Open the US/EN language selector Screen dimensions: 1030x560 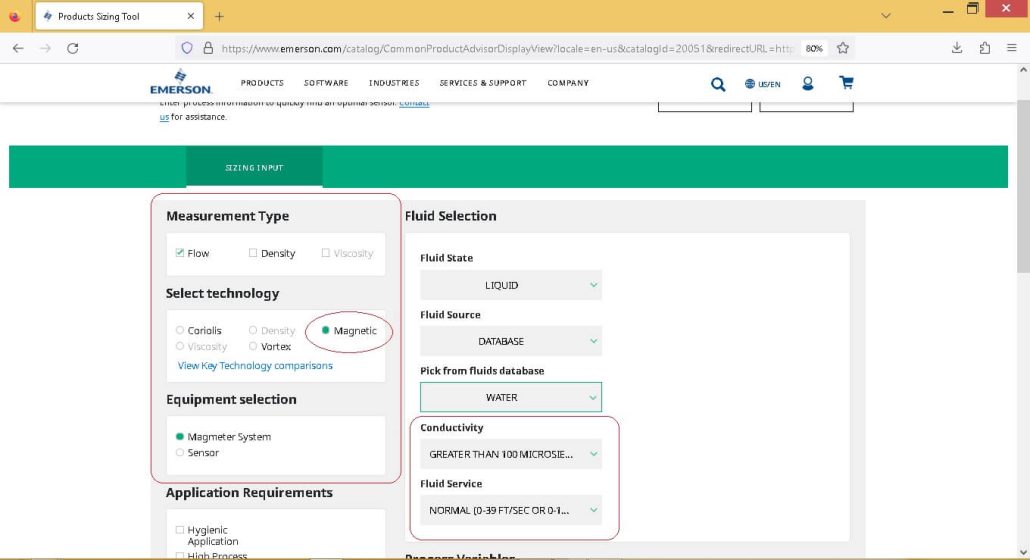(x=763, y=83)
